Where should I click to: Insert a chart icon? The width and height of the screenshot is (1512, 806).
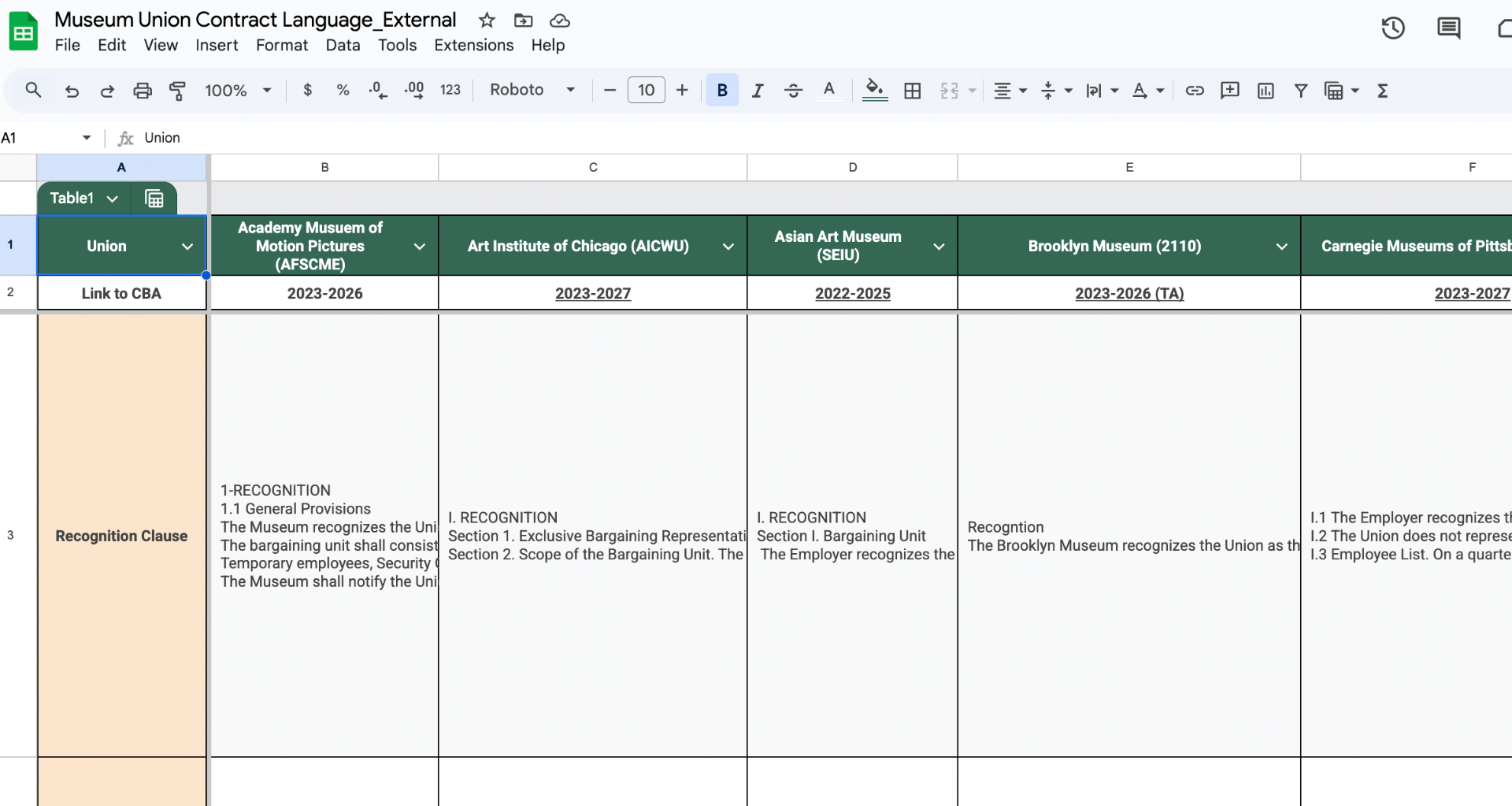(1266, 91)
